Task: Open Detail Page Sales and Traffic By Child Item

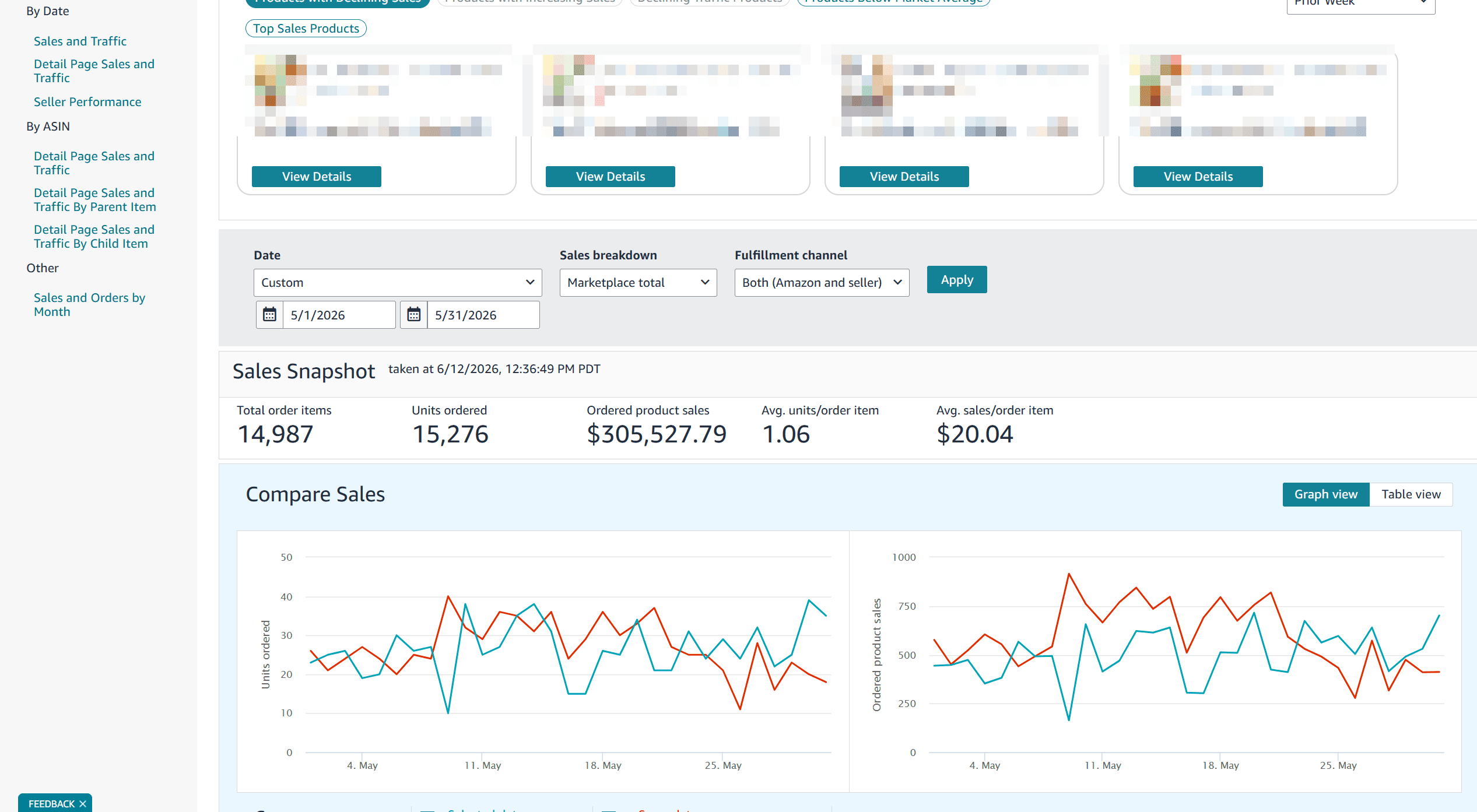Action: pyautogui.click(x=94, y=237)
